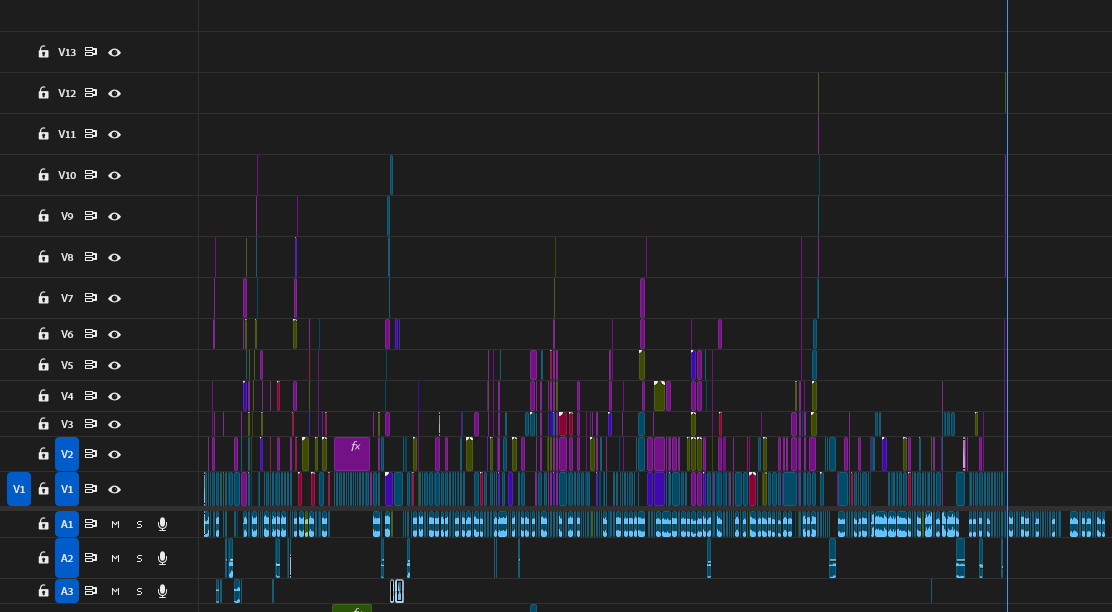The image size is (1112, 612).
Task: Toggle lock on audio track A3
Action: (x=43, y=591)
